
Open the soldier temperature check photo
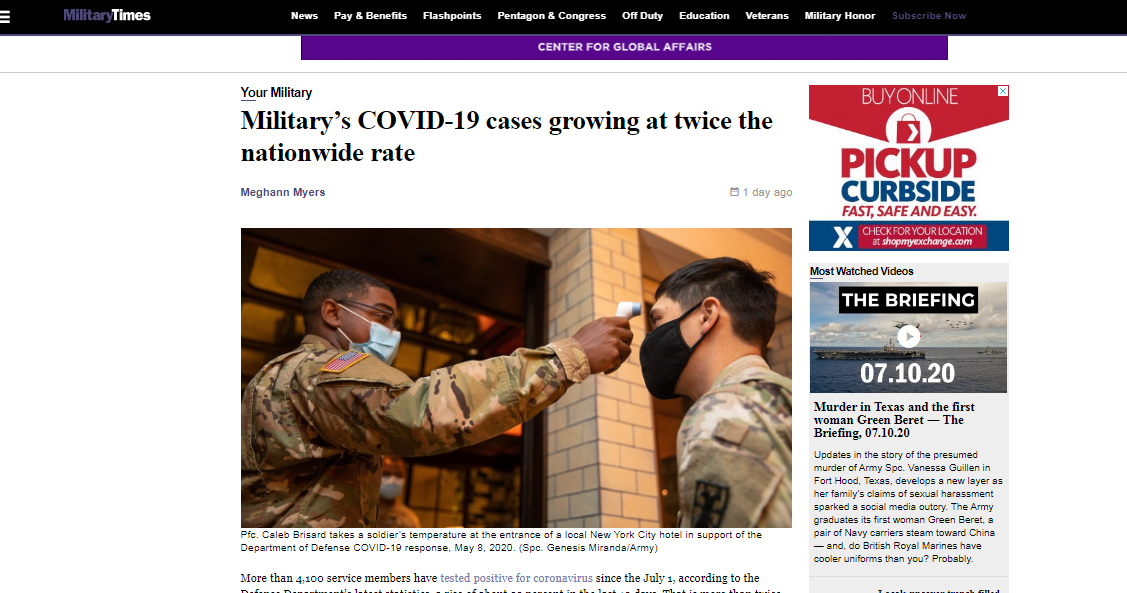pos(516,378)
